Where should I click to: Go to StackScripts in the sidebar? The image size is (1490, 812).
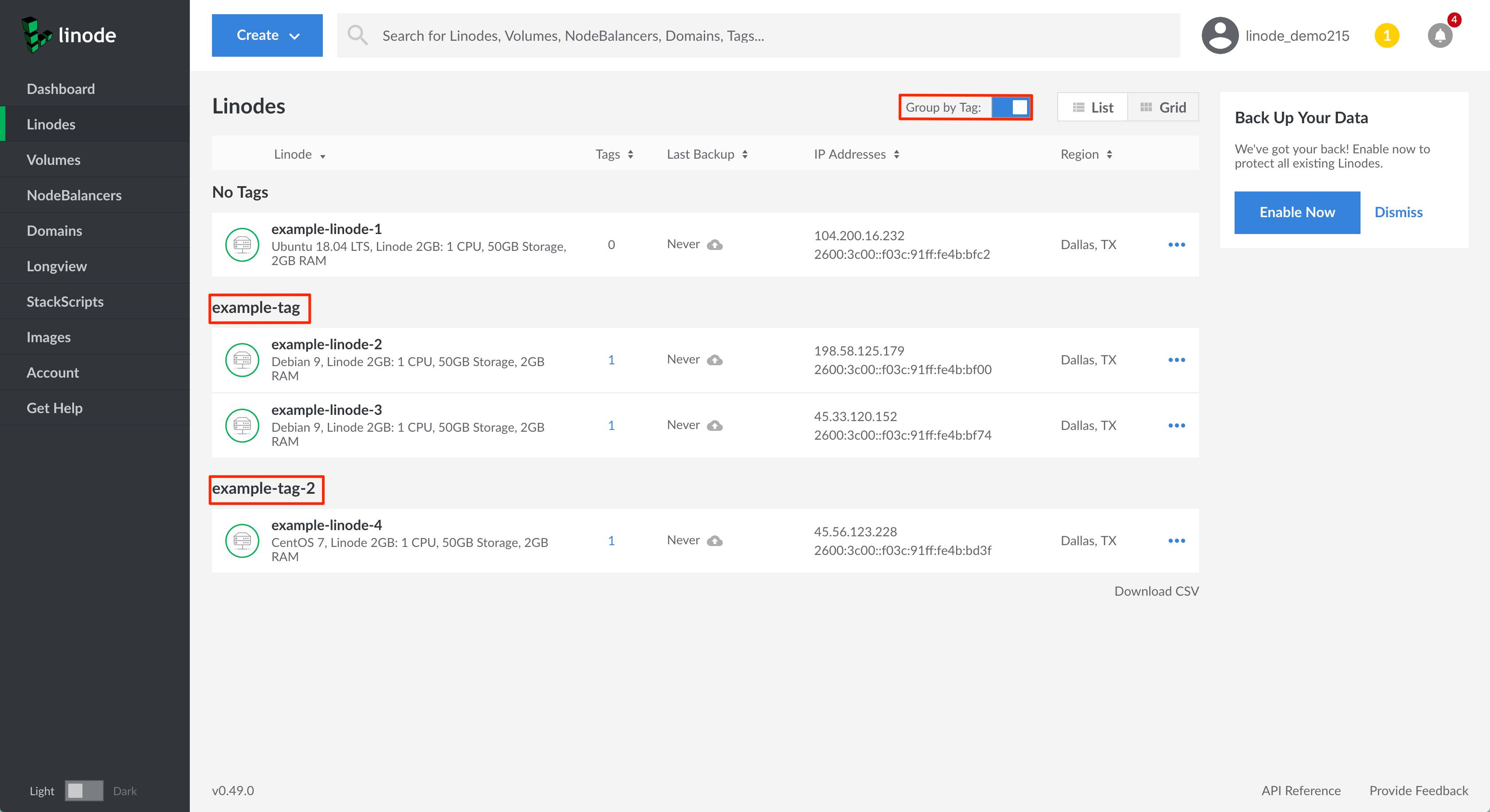click(x=65, y=302)
